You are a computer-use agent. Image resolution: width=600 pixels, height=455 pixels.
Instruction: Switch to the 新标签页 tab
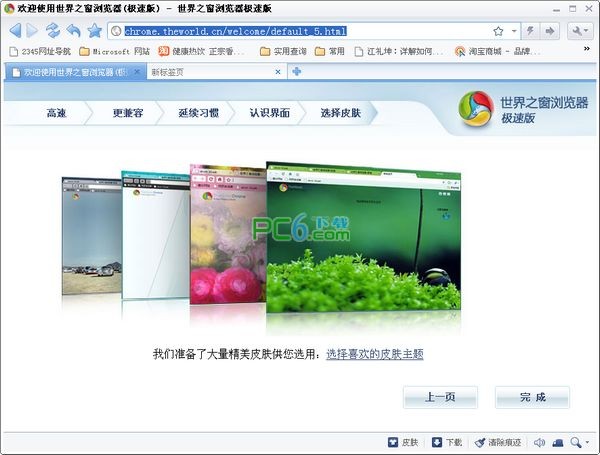(216, 72)
